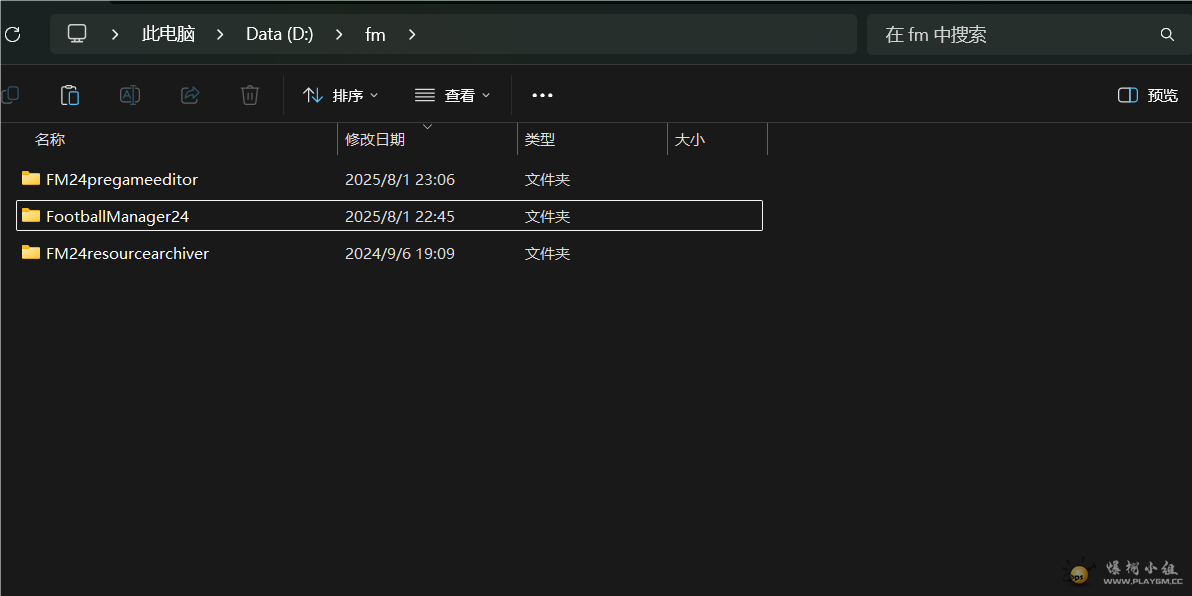Screen dimensions: 1192x596
Task: Expand chevron after Data (D:) breadcrumb
Action: coord(339,34)
